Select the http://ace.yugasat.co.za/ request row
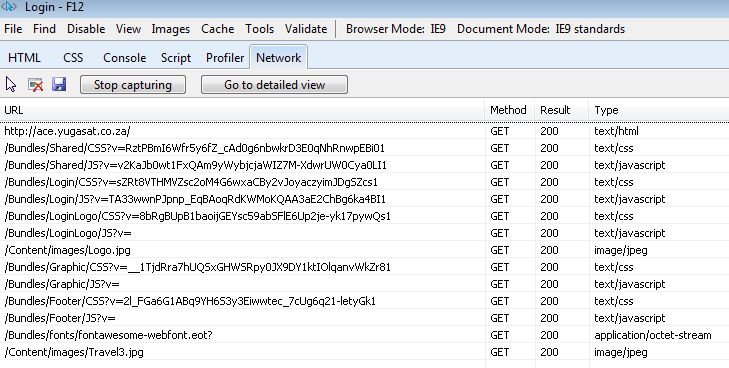The height and width of the screenshot is (368, 729). tap(364, 131)
